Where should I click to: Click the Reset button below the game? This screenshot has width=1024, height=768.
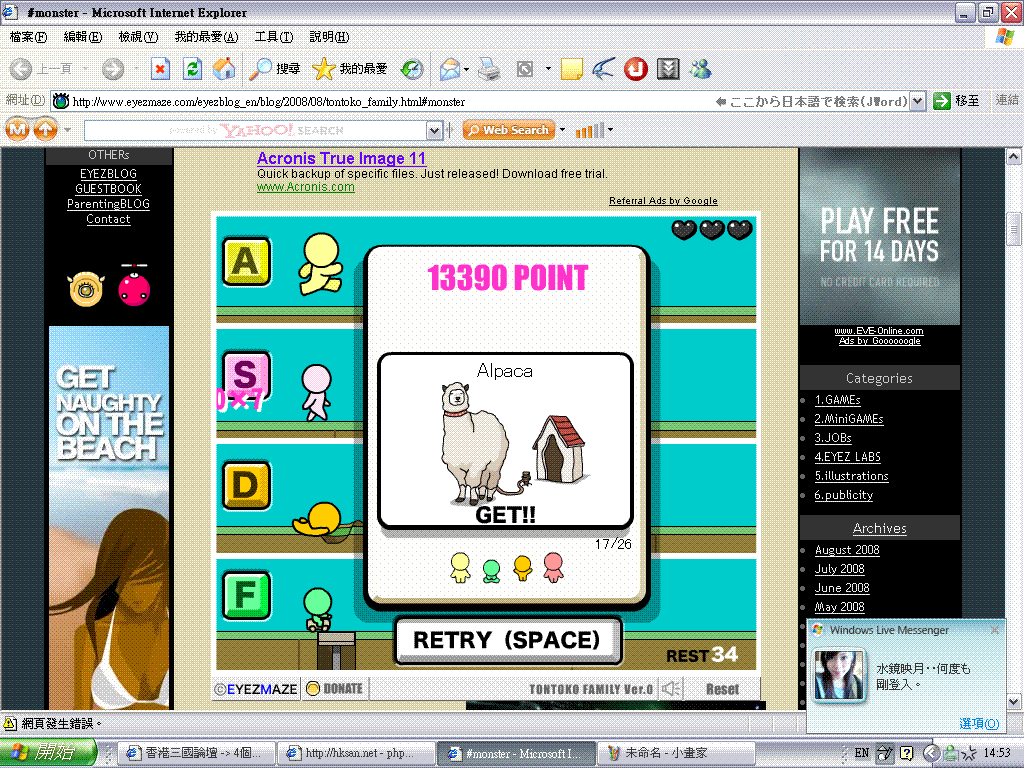722,689
